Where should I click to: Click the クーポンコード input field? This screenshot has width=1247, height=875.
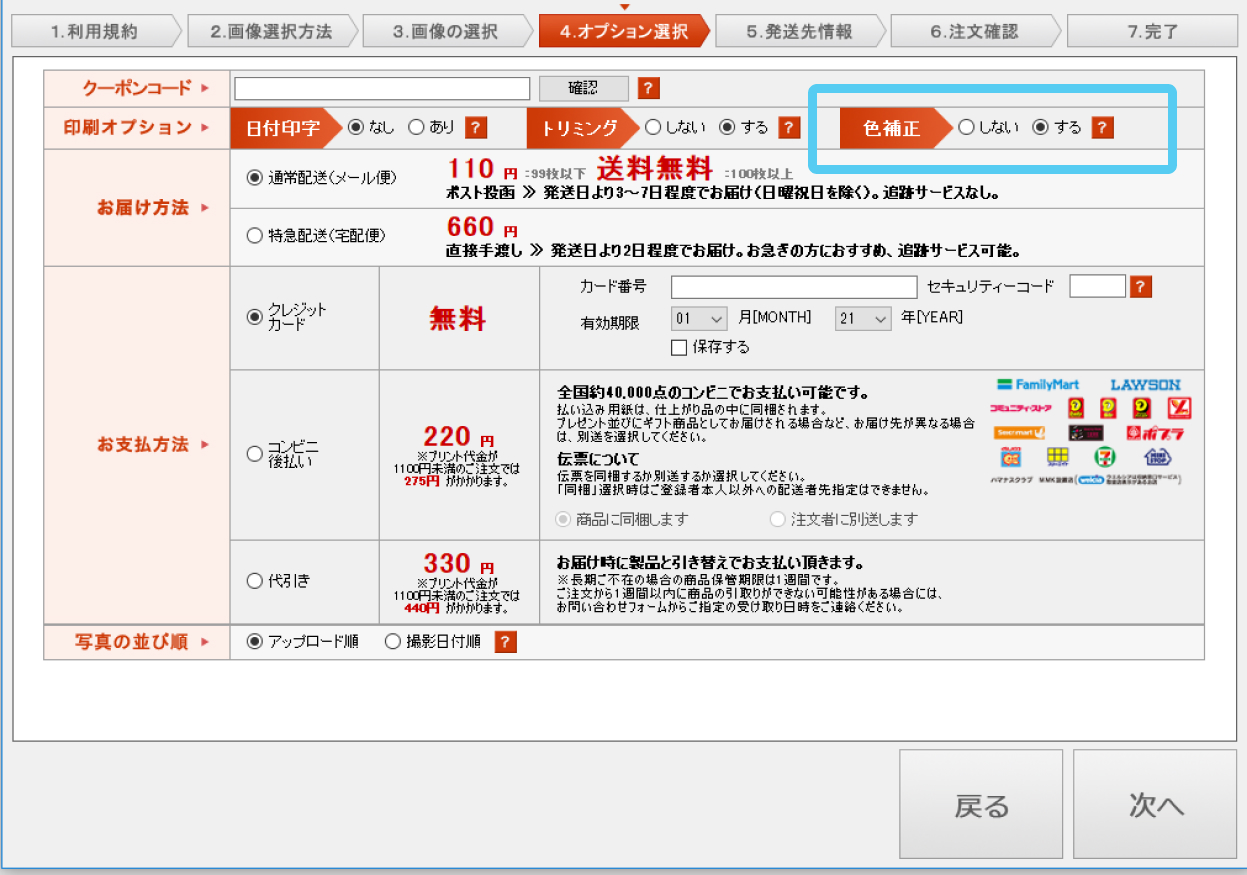click(381, 88)
